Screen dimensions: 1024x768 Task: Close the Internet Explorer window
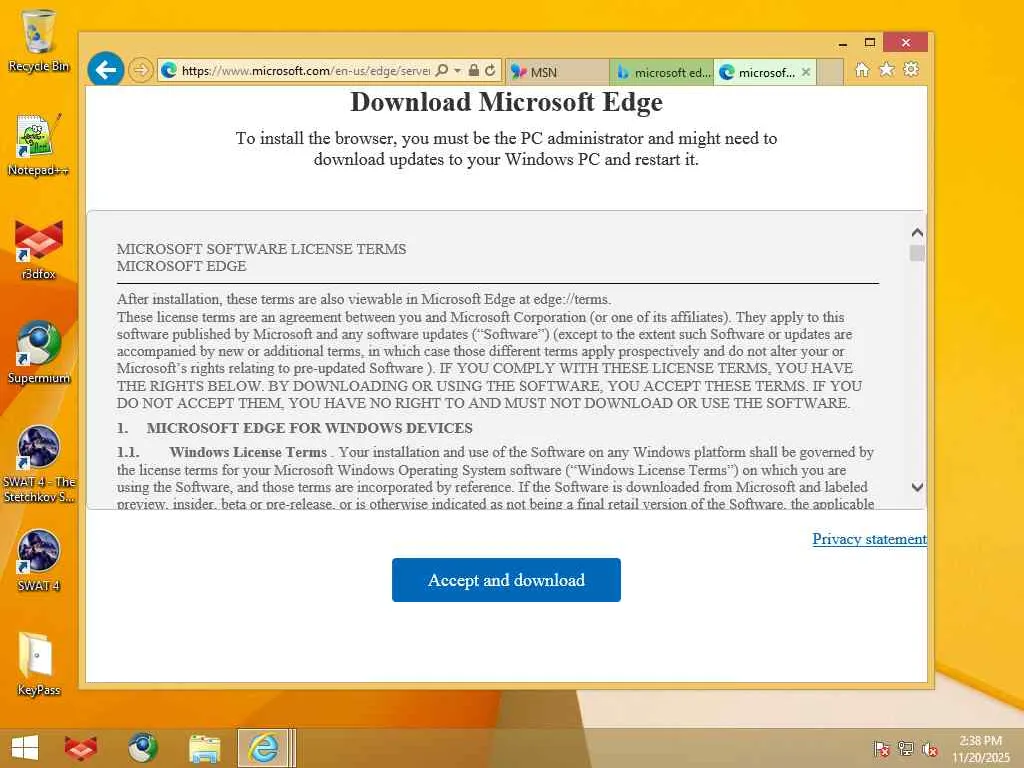(905, 42)
